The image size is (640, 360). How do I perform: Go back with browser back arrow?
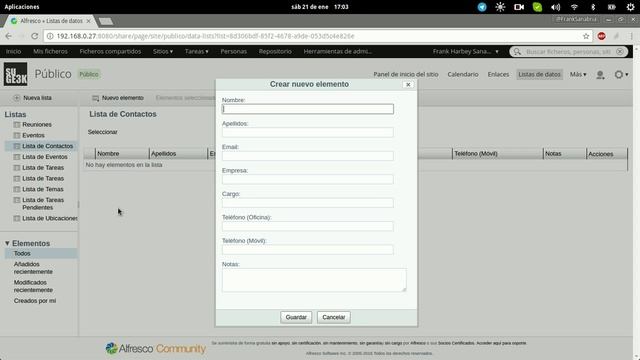[9, 36]
